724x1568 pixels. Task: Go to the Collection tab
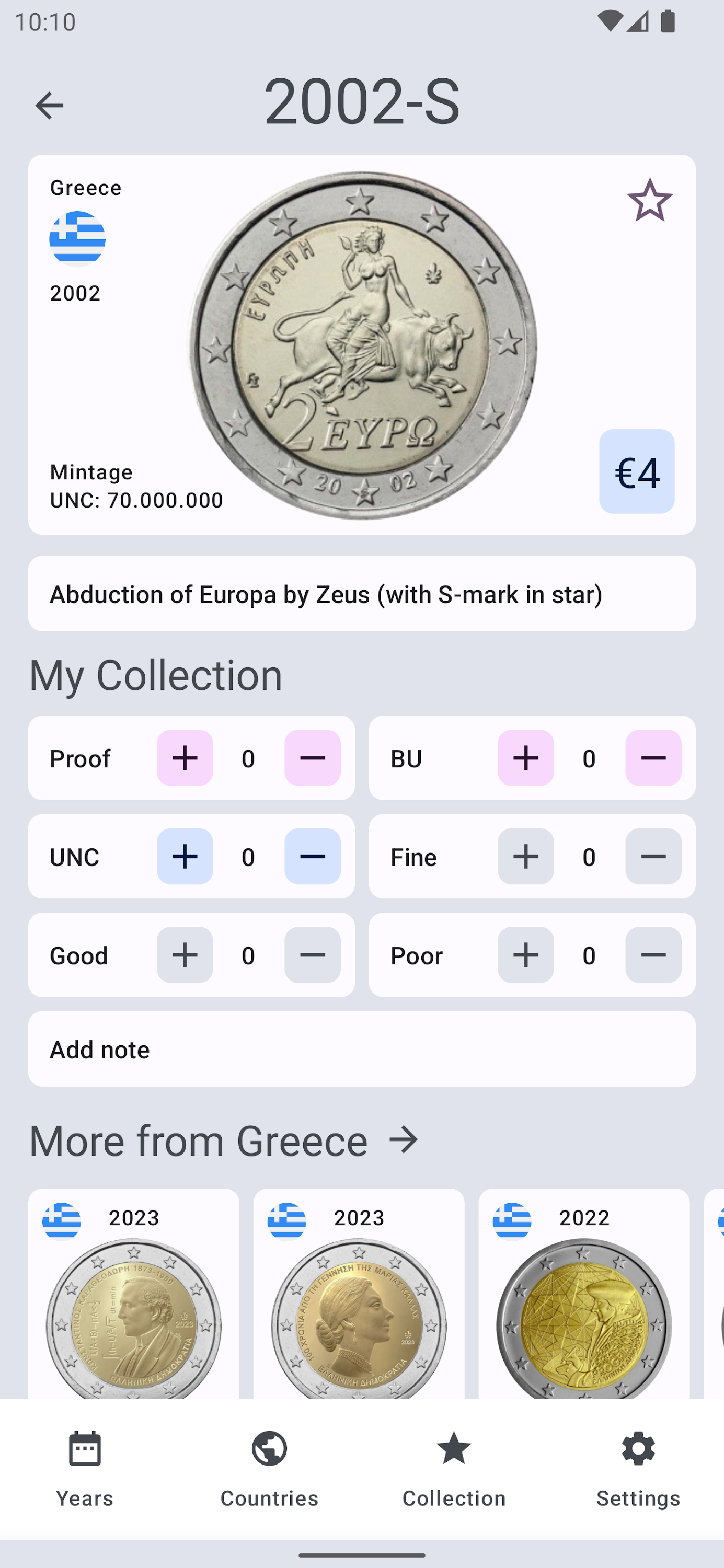point(454,1468)
